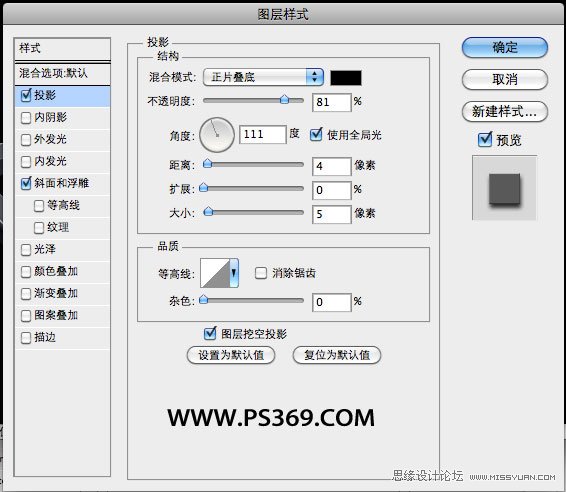Click the 确定 button
Image resolution: width=566 pixels, height=492 pixels.
click(x=505, y=47)
